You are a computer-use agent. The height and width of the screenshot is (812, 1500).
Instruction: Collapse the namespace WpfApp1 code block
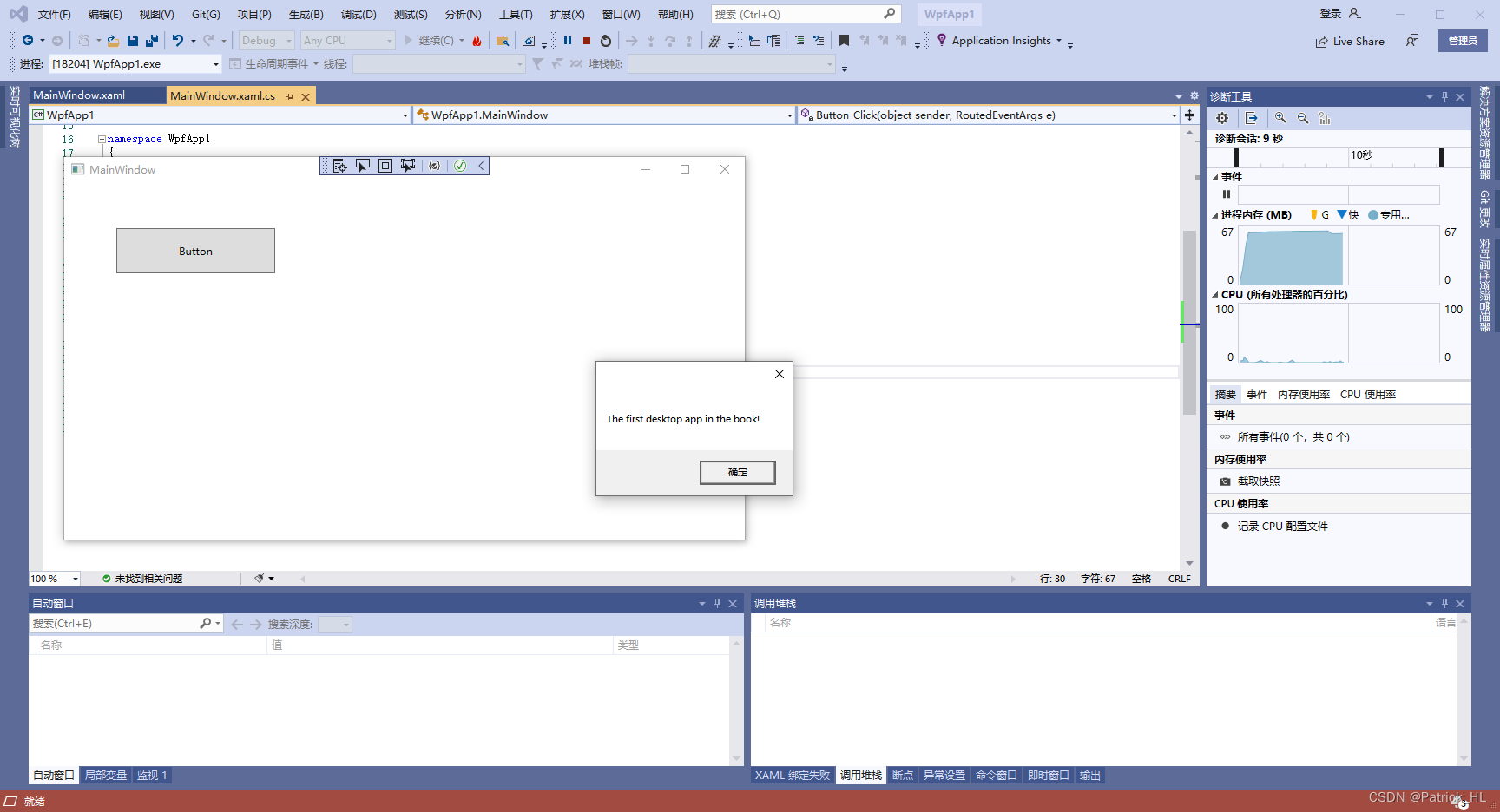(x=102, y=139)
